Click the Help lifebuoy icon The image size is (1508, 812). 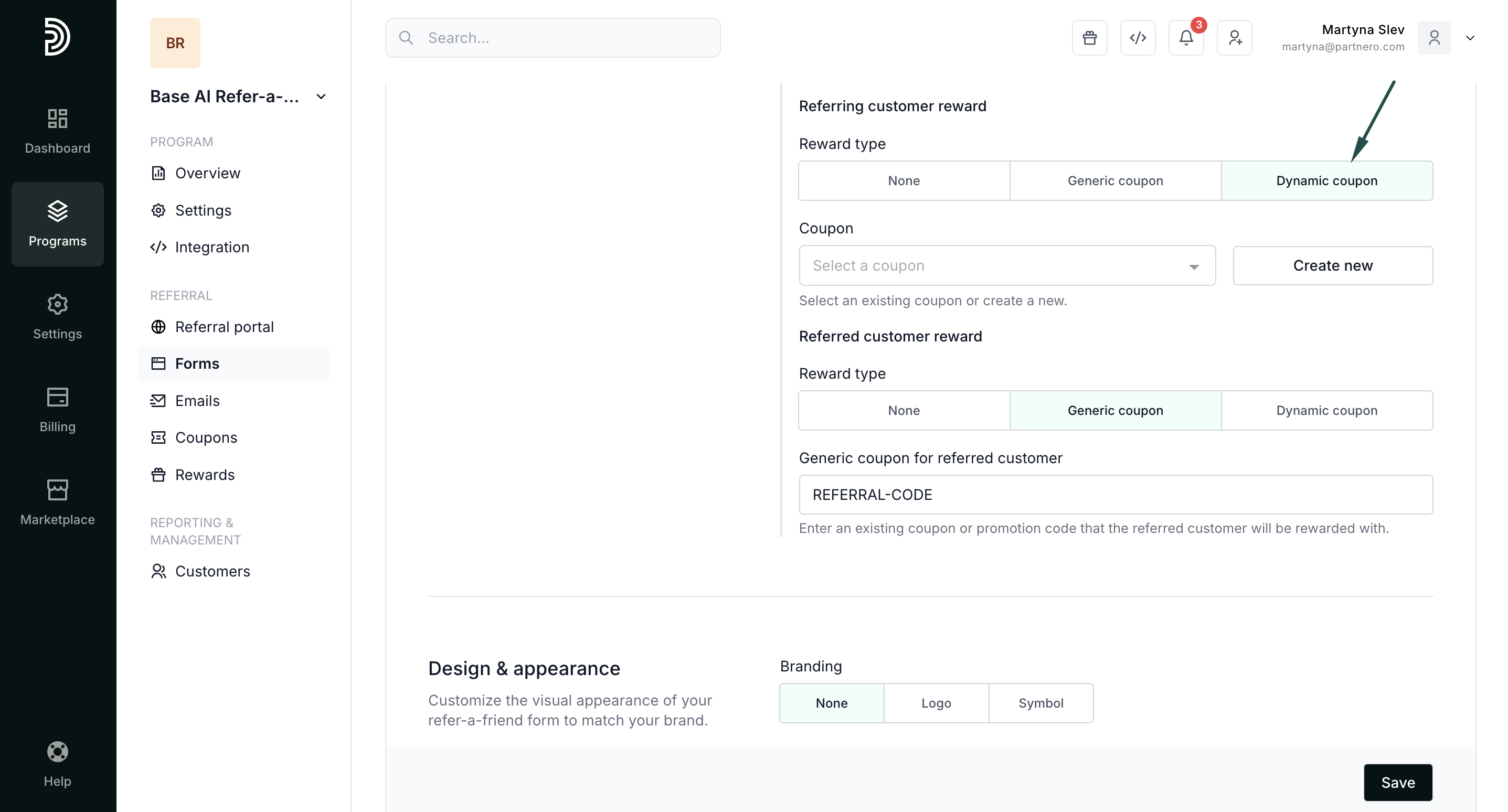pos(57,763)
